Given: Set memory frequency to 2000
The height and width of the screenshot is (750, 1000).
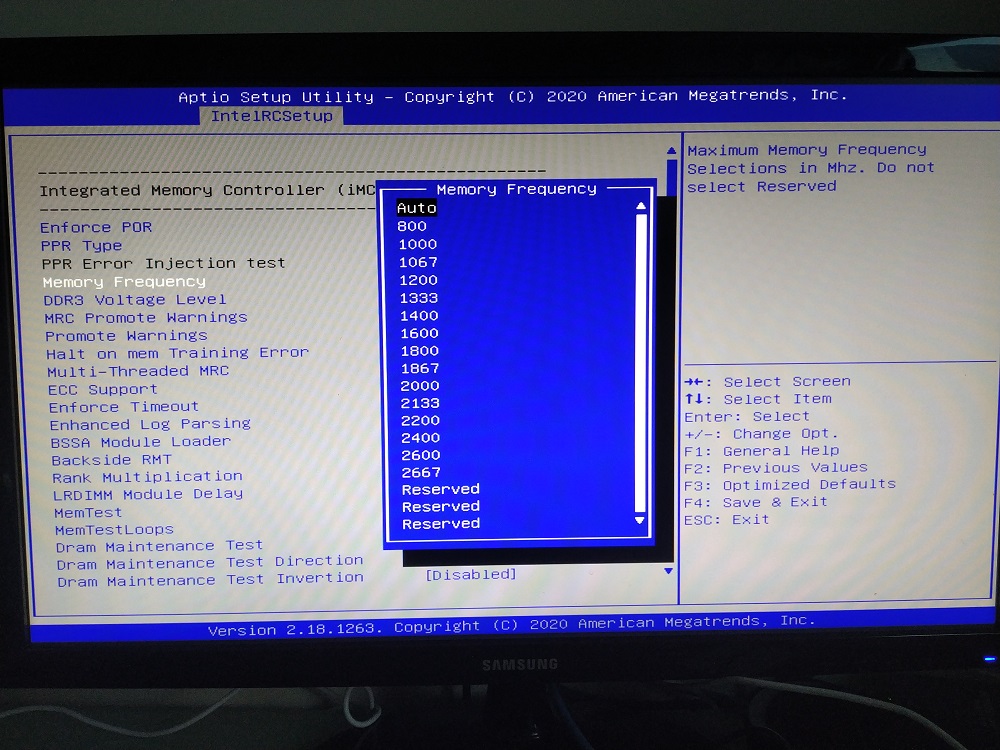Looking at the screenshot, I should [x=420, y=385].
